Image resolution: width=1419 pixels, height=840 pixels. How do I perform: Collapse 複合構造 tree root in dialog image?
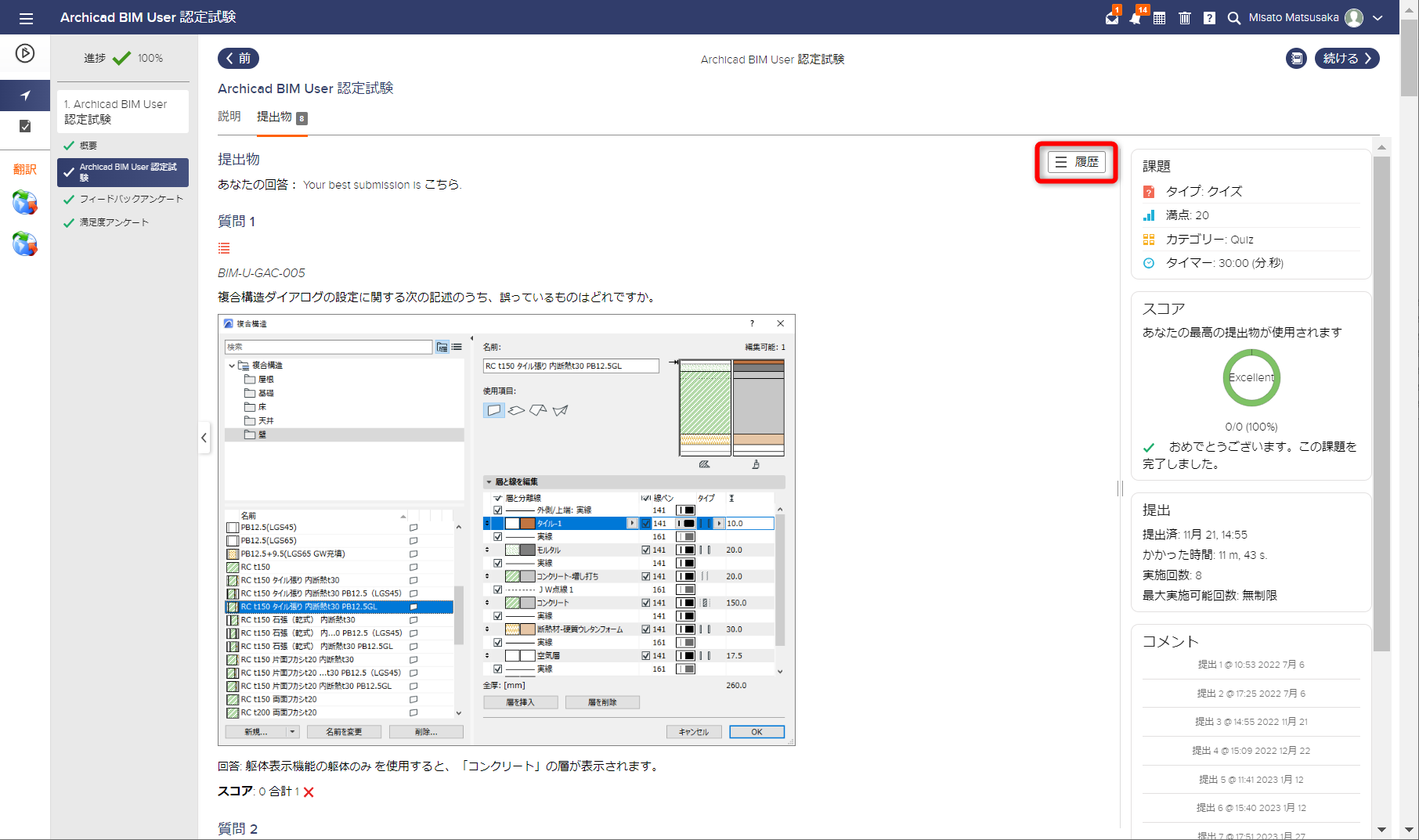point(232,366)
